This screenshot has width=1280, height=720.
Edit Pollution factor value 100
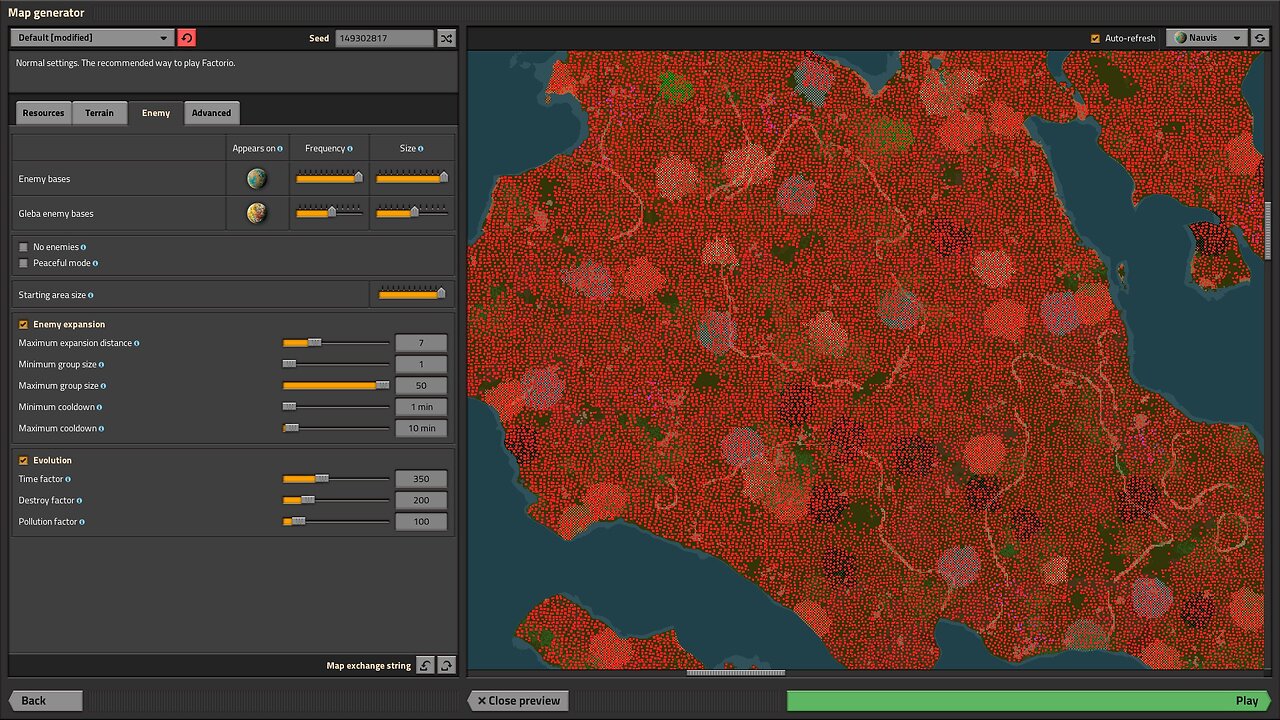click(x=421, y=522)
